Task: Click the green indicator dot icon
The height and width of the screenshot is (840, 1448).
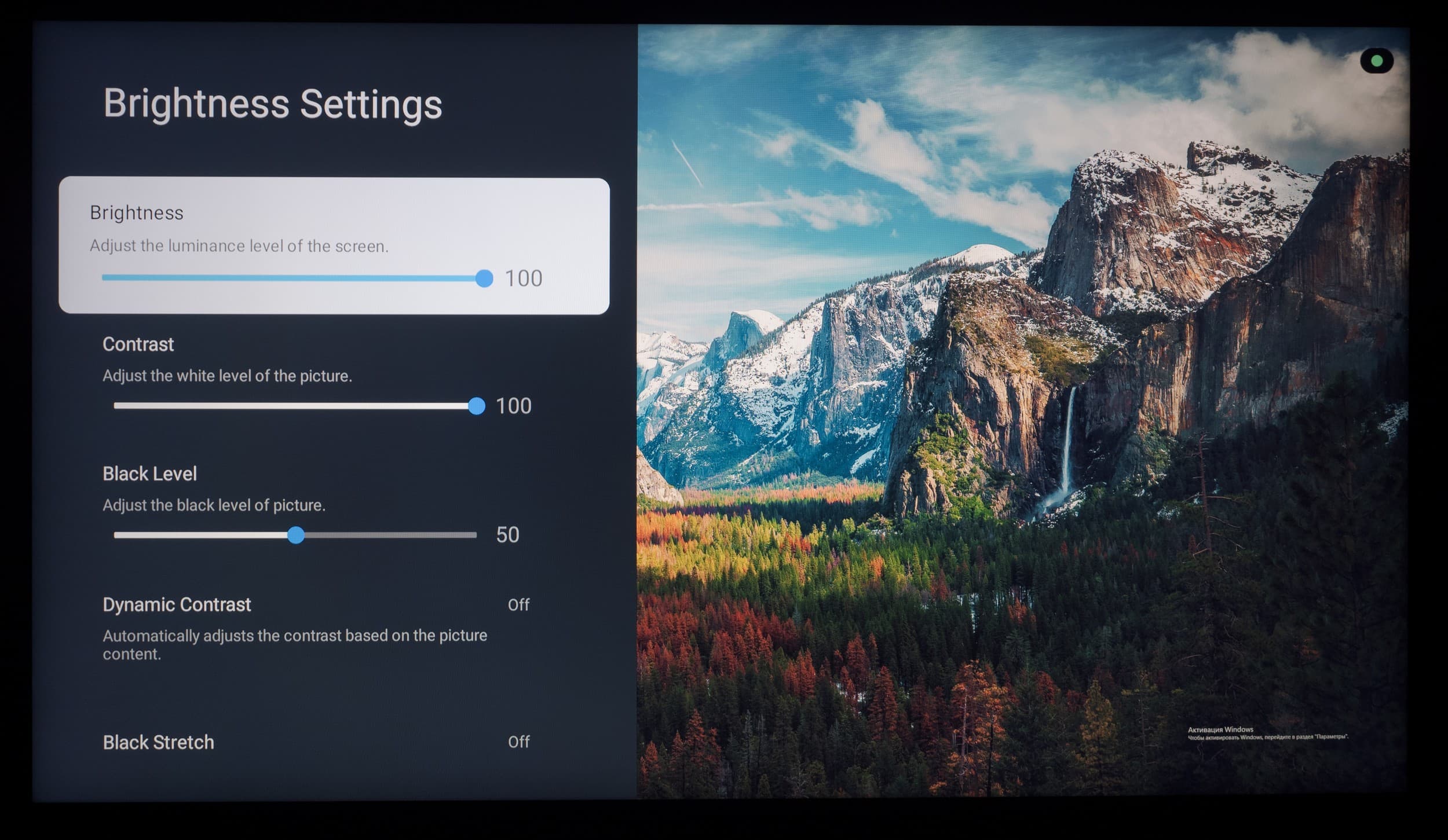Action: [x=1377, y=61]
